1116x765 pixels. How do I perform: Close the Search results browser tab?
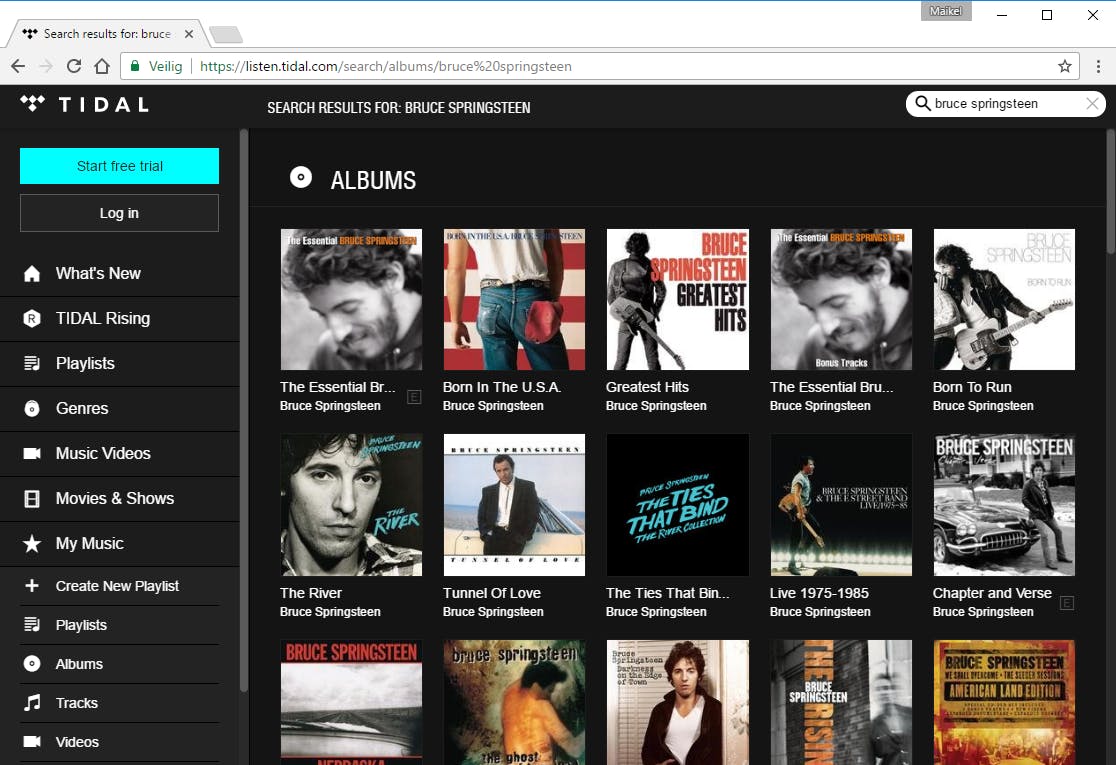[189, 33]
